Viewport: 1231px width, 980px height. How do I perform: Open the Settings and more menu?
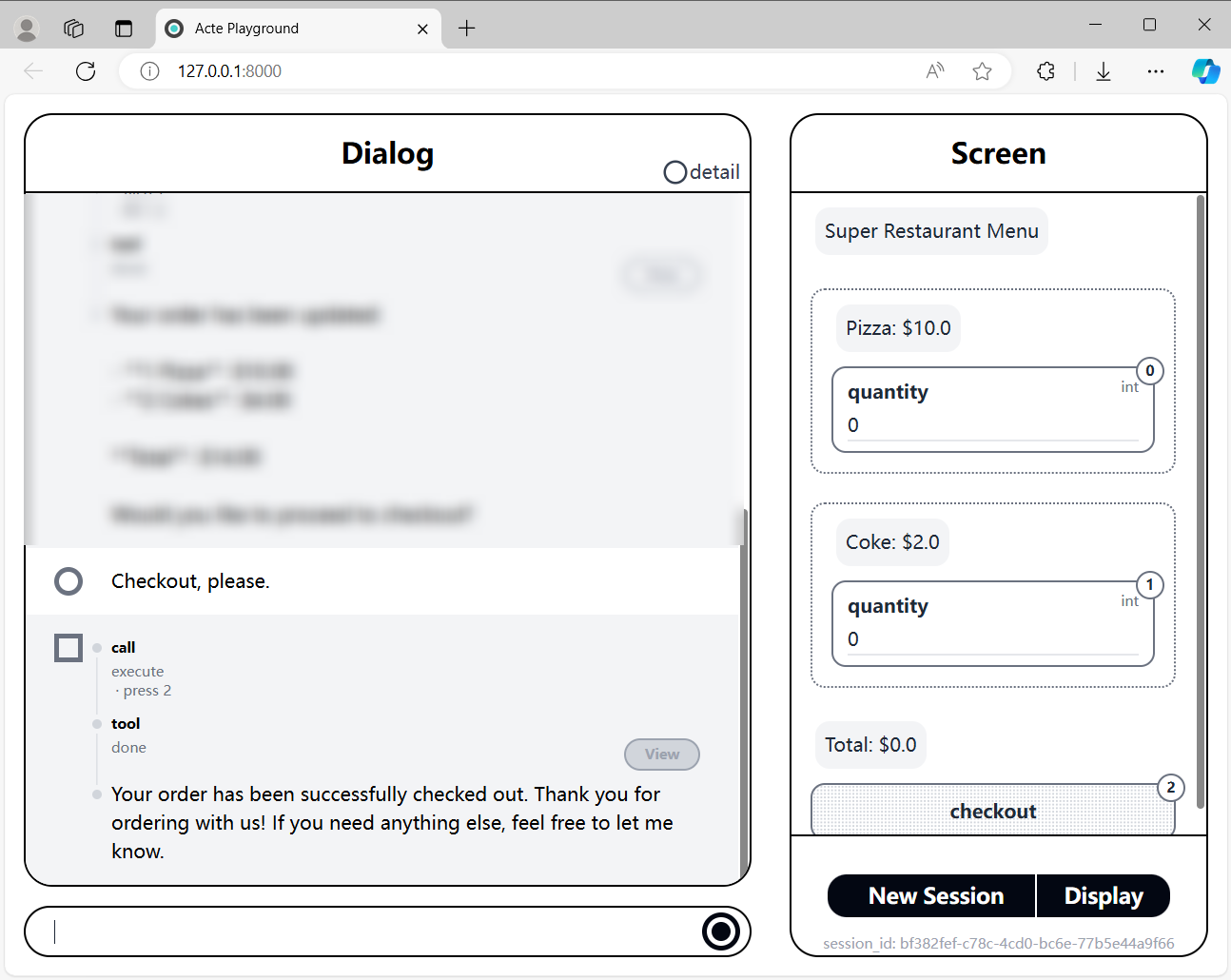tap(1156, 71)
